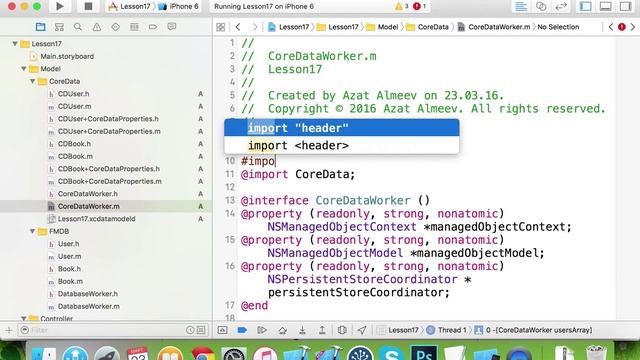Open the Project navigator tab
The height and width of the screenshot is (360, 640).
click(x=40, y=27)
